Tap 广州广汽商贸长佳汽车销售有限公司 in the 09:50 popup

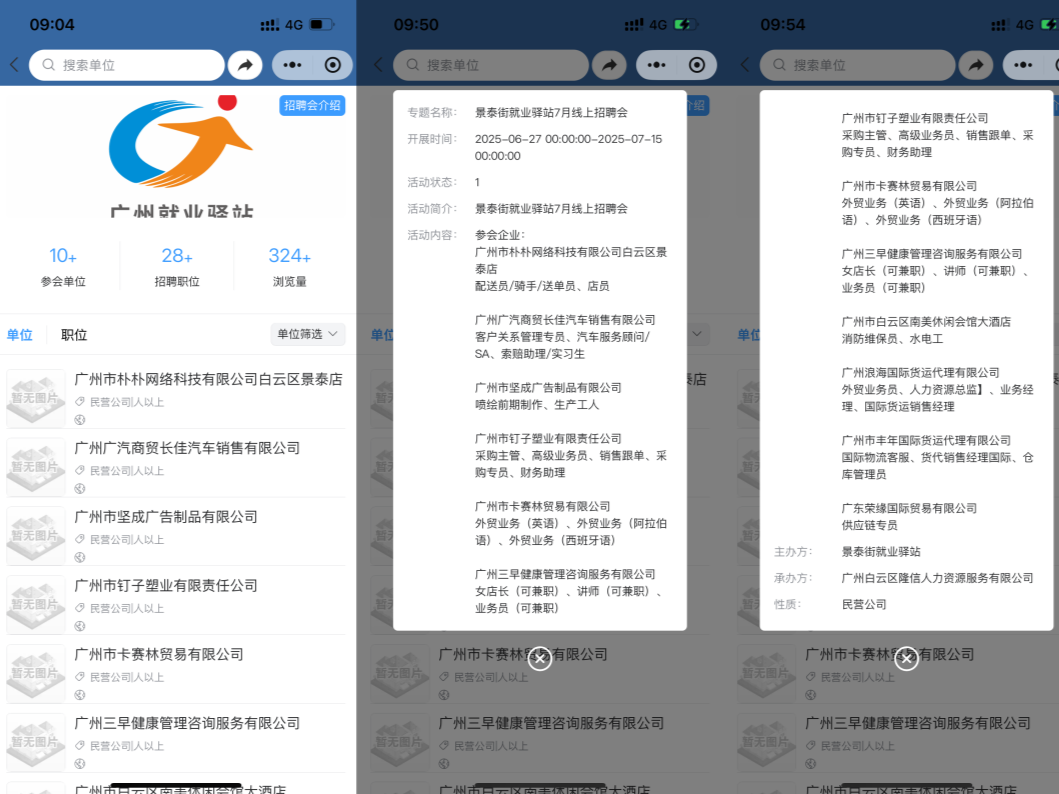pos(565,319)
